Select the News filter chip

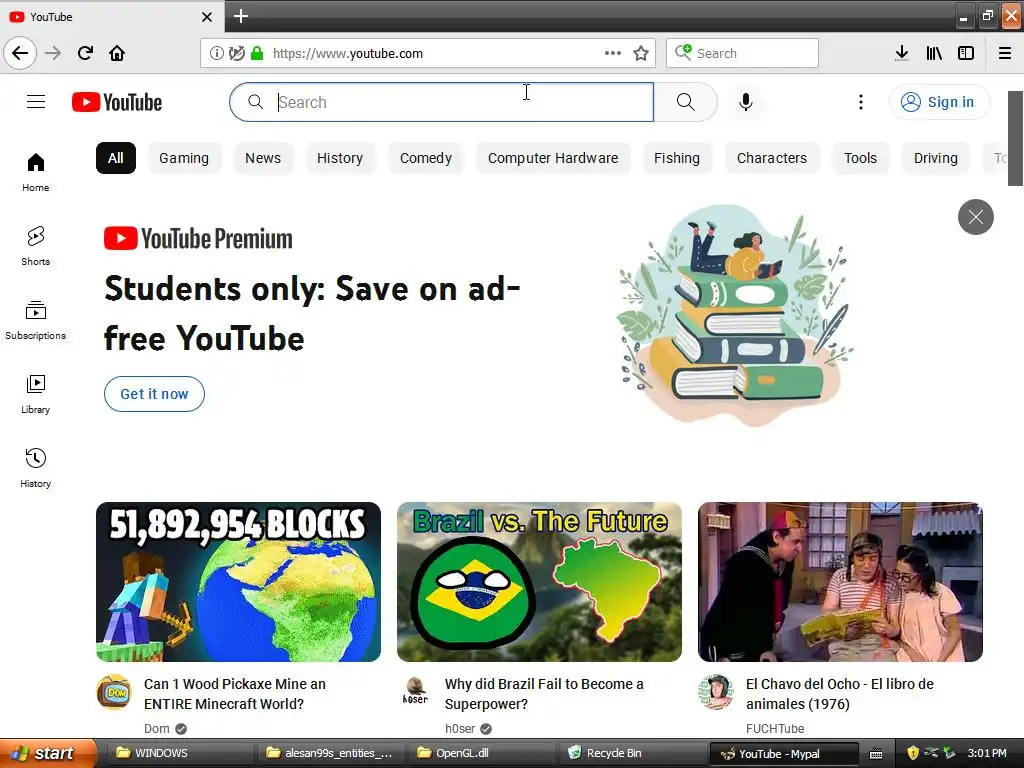(263, 158)
